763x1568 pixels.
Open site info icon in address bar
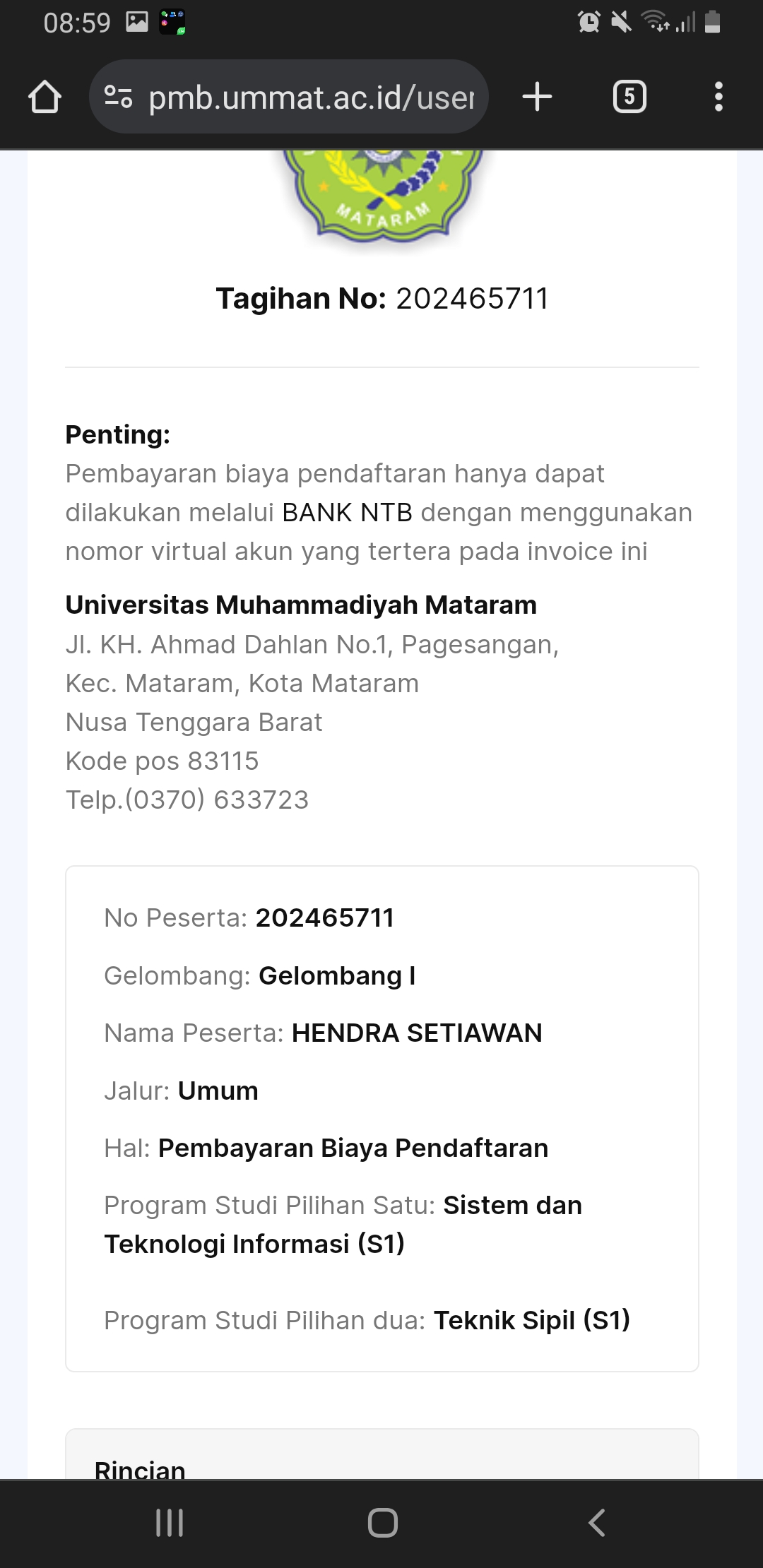[x=118, y=97]
